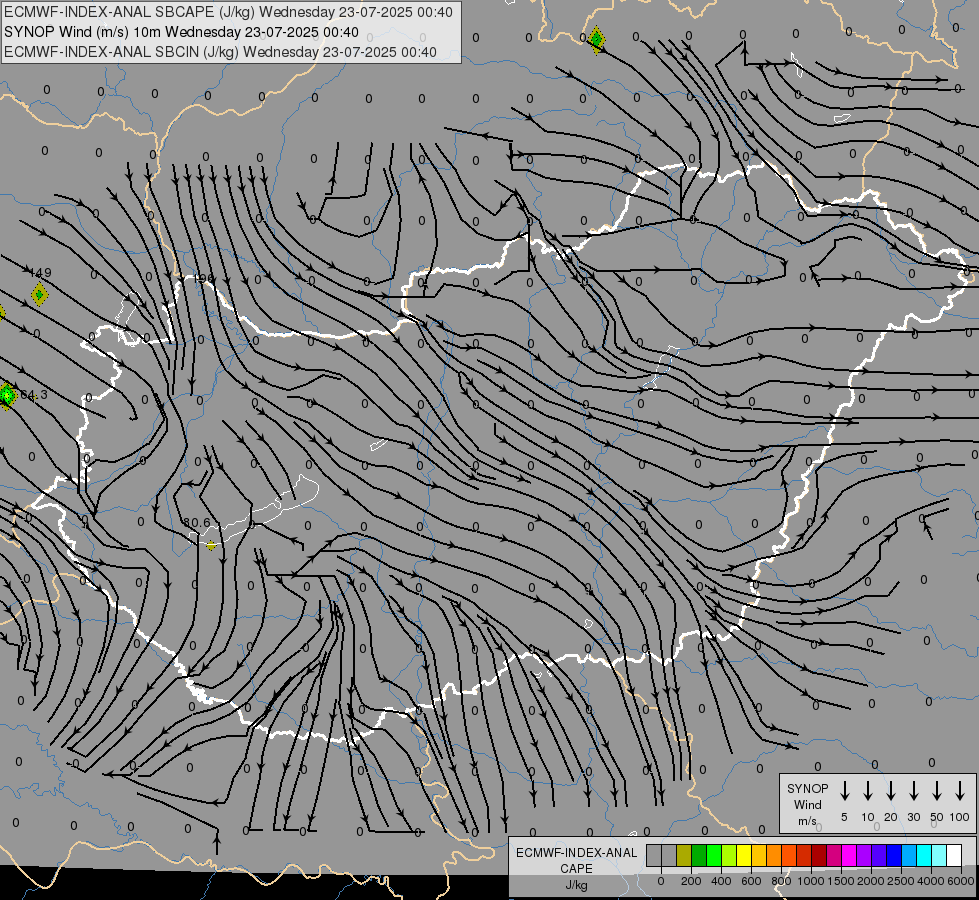
Task: Click the wind arrow above the 100 label
Action: click(960, 791)
